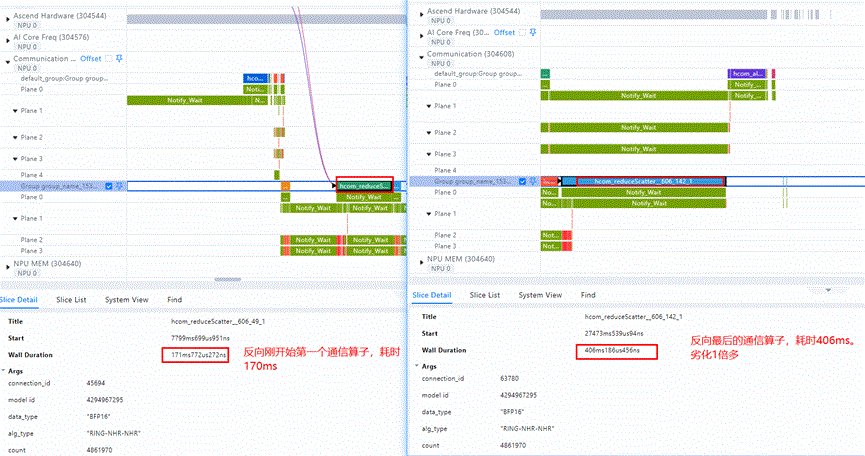This screenshot has height=456, width=865.
Task: Pin the AI Core Freq track in right view
Action: [533, 33]
